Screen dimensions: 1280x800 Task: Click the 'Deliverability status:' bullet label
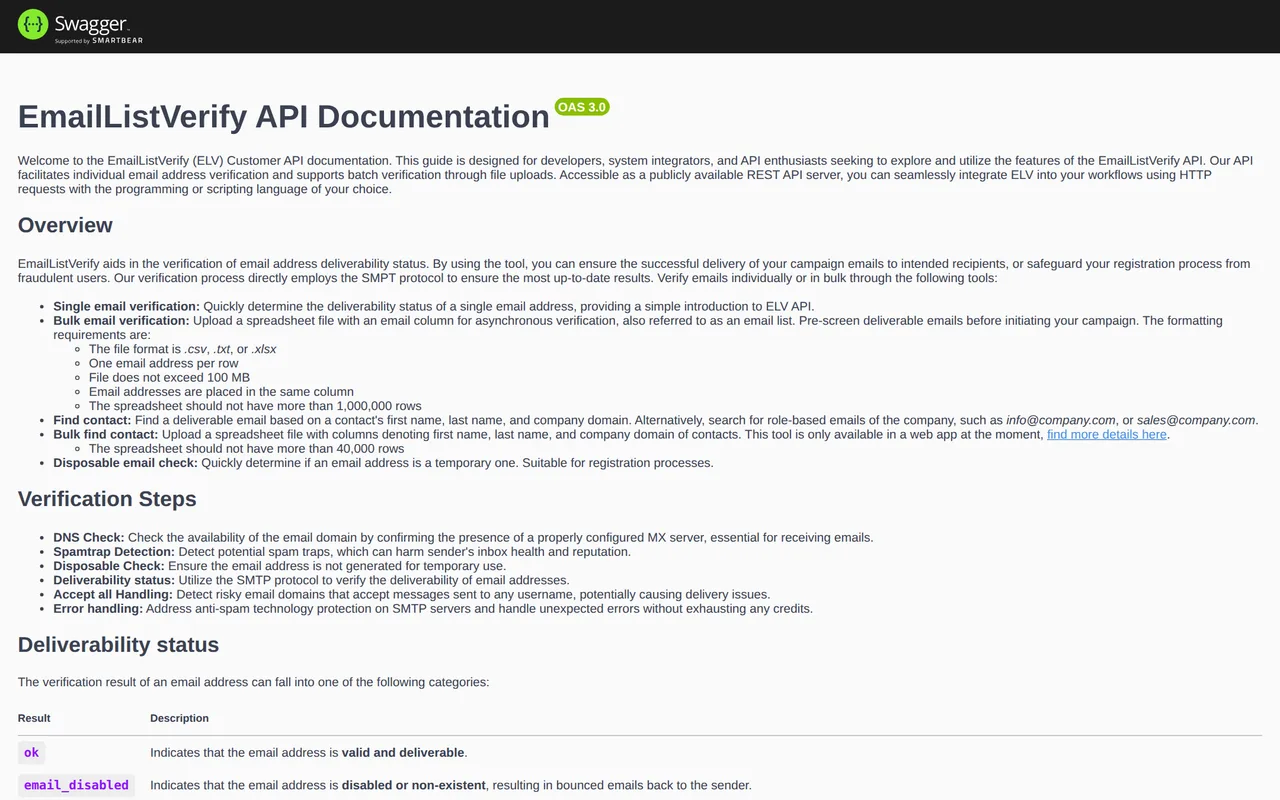tap(114, 580)
